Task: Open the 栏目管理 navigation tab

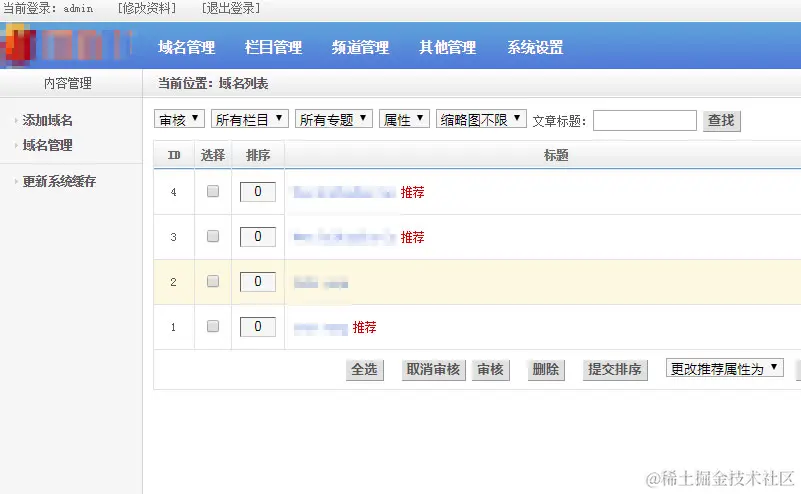Action: [273, 48]
